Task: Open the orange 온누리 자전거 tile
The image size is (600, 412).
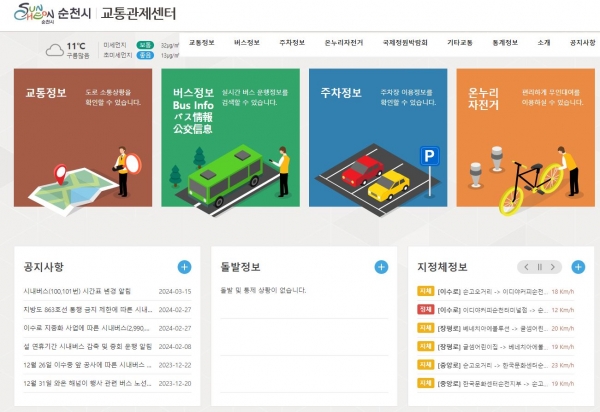Action: tap(526, 138)
